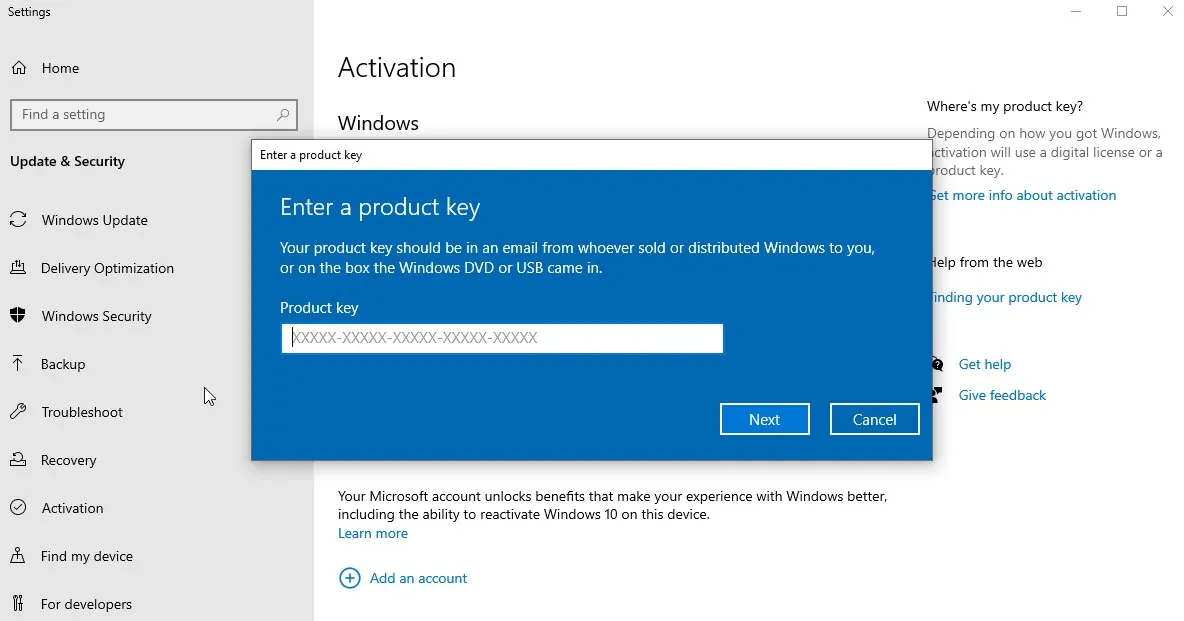Click Next in product key dialog

click(x=764, y=419)
